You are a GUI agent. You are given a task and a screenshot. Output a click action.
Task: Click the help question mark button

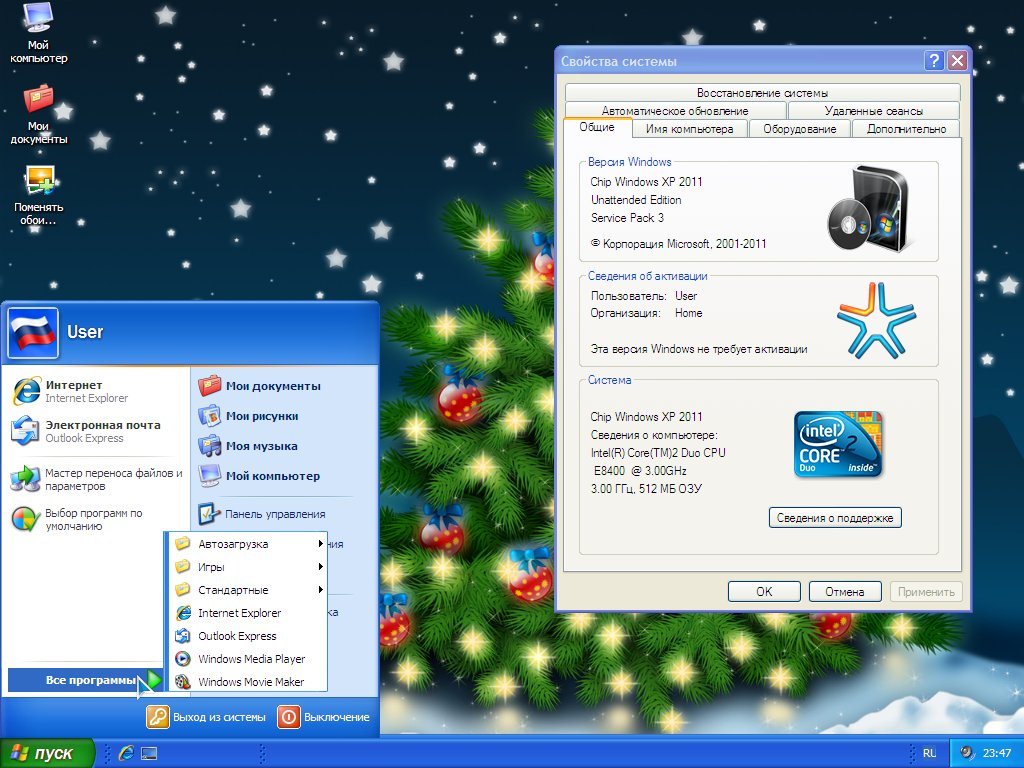934,61
